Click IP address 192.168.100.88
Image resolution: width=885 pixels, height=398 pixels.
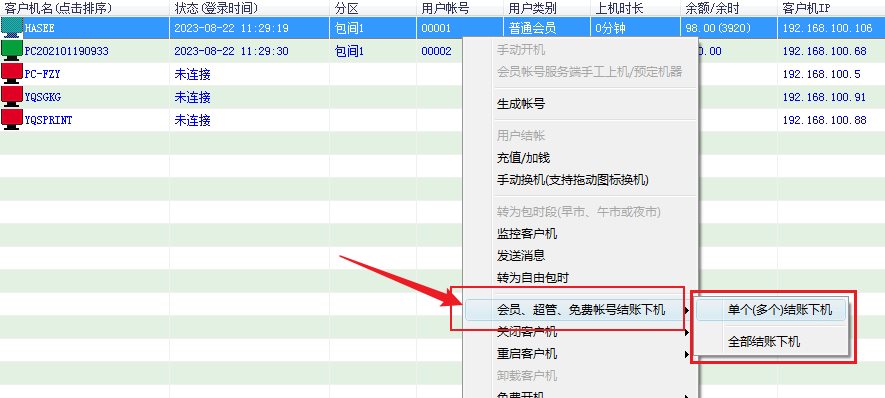(825, 121)
